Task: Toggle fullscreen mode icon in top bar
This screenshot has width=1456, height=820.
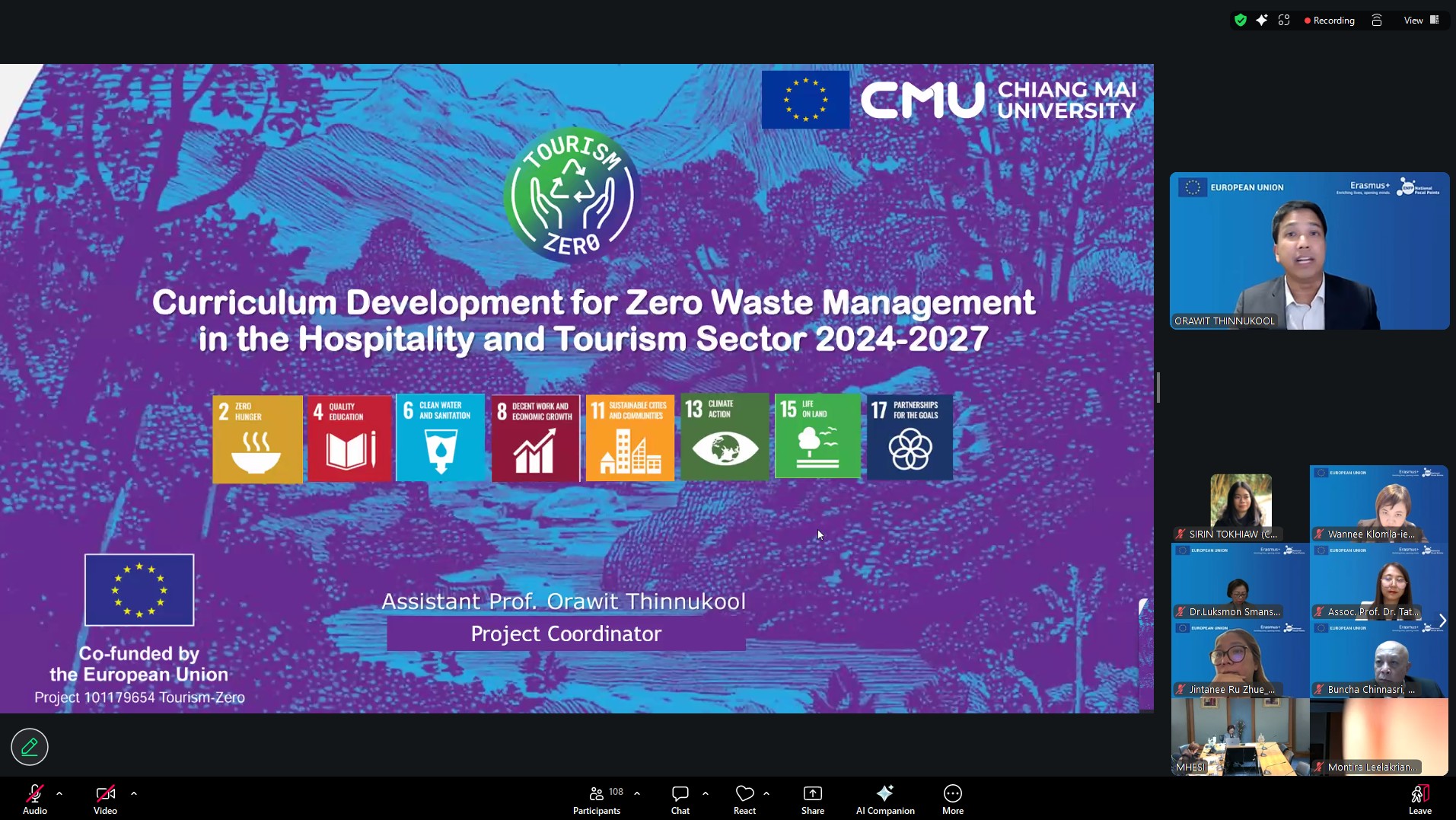Action: (1284, 21)
